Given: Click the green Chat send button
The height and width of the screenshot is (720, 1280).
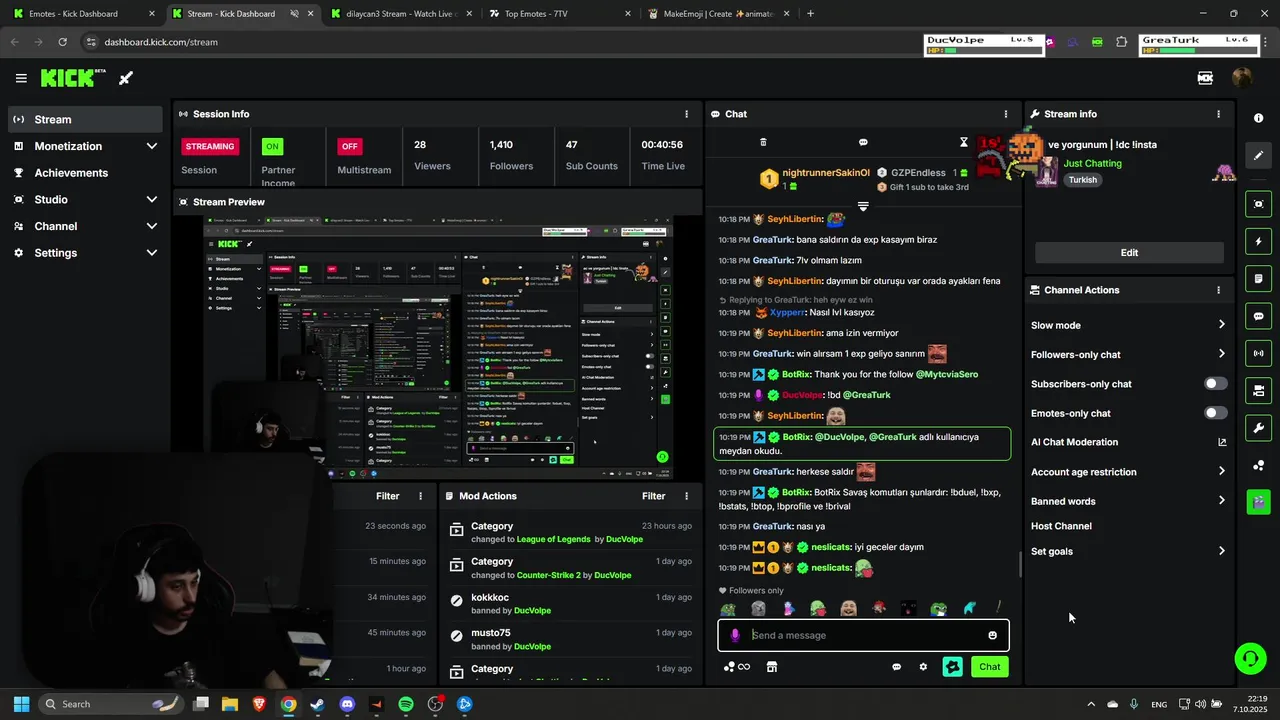Looking at the screenshot, I should pyautogui.click(x=989, y=667).
